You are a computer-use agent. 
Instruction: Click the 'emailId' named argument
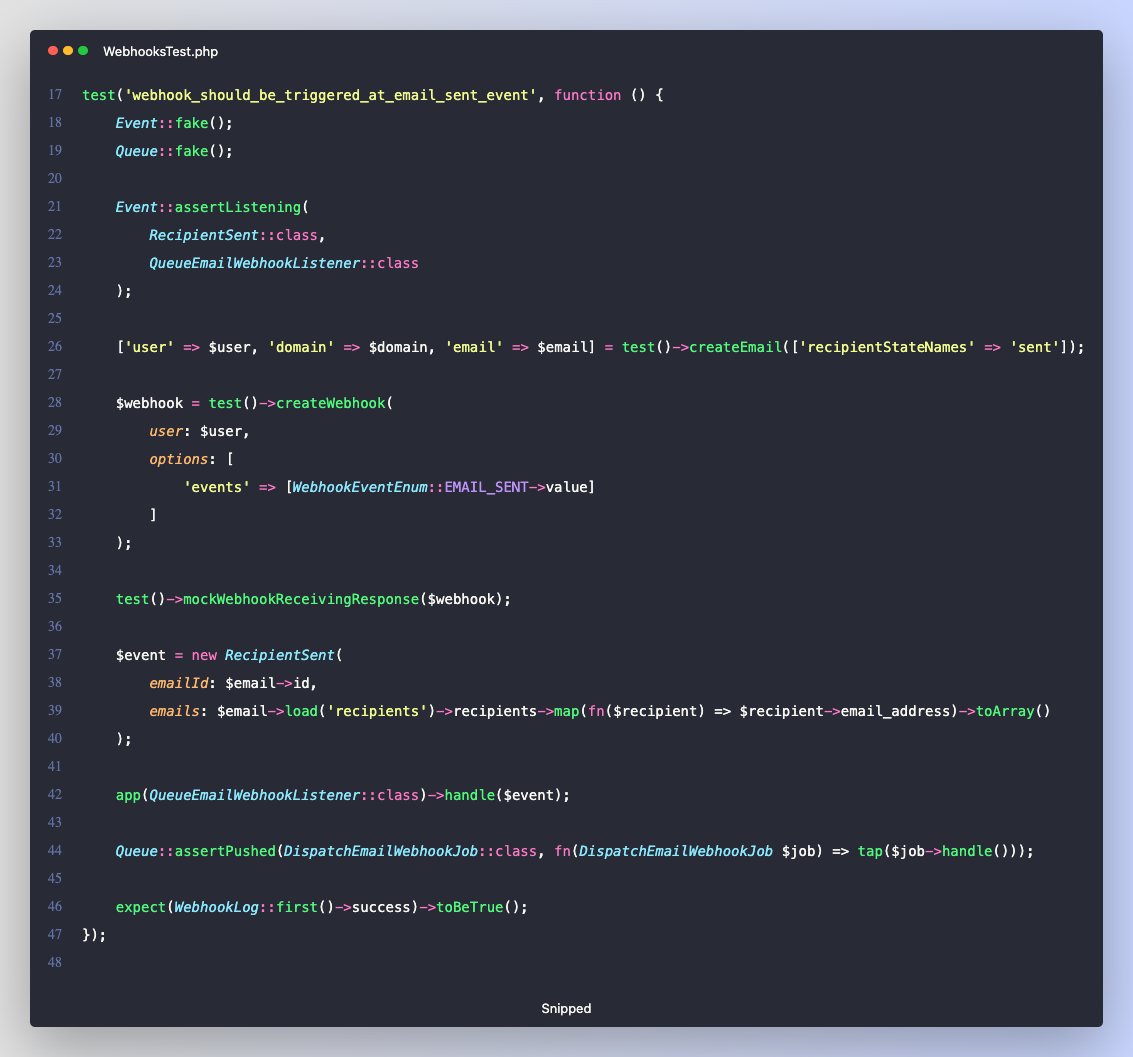[178, 683]
